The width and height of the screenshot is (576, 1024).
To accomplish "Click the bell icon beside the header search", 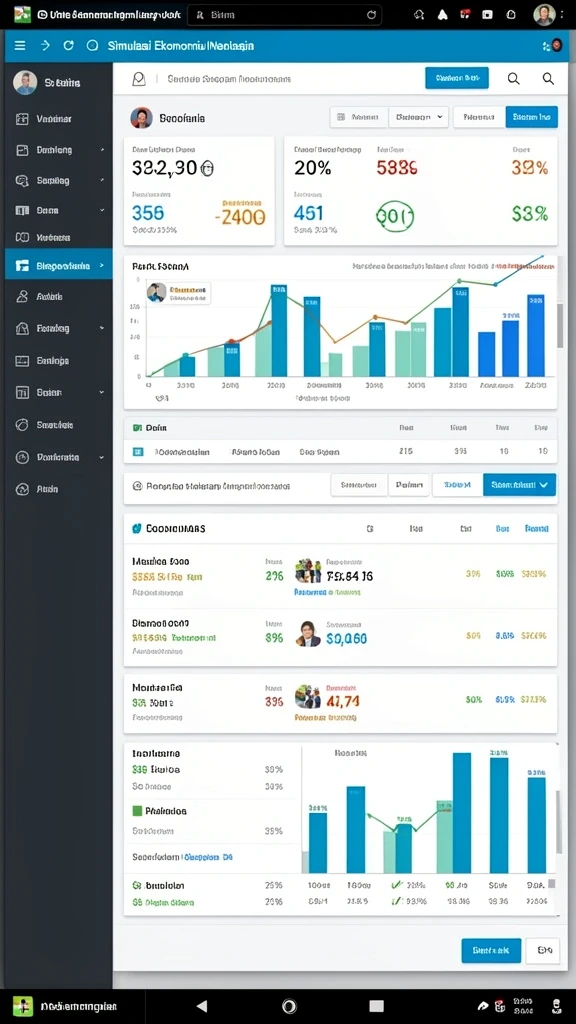I will click(x=138, y=79).
